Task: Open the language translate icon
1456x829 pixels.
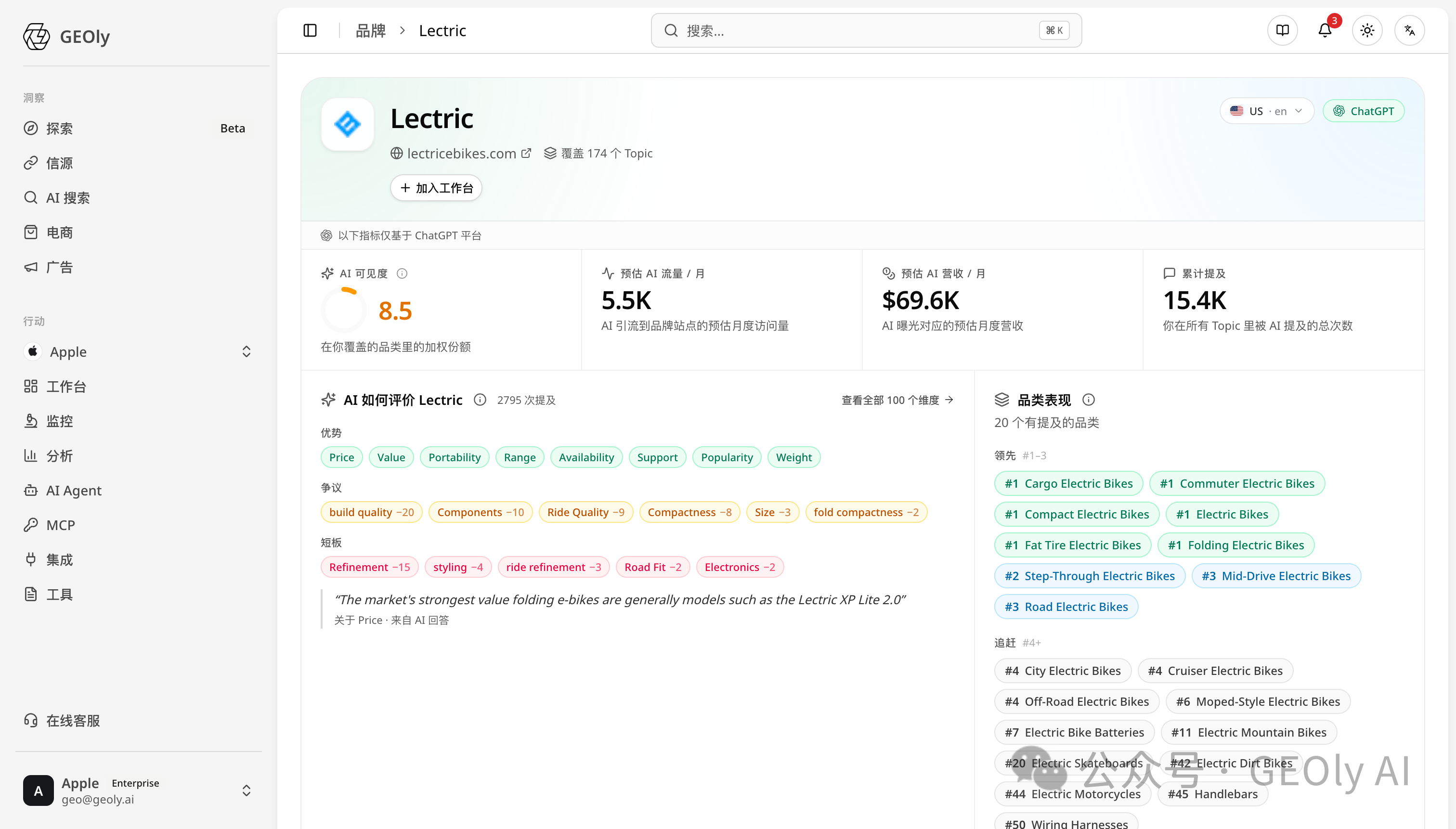Action: [x=1410, y=30]
